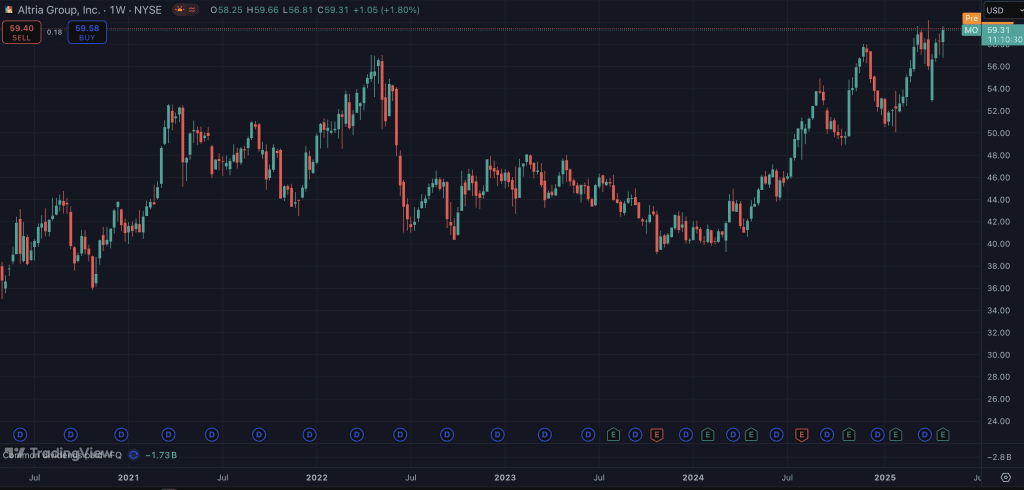Click the 50.00 price scale label
Screen dimensions: 1024x490
[x=997, y=133]
